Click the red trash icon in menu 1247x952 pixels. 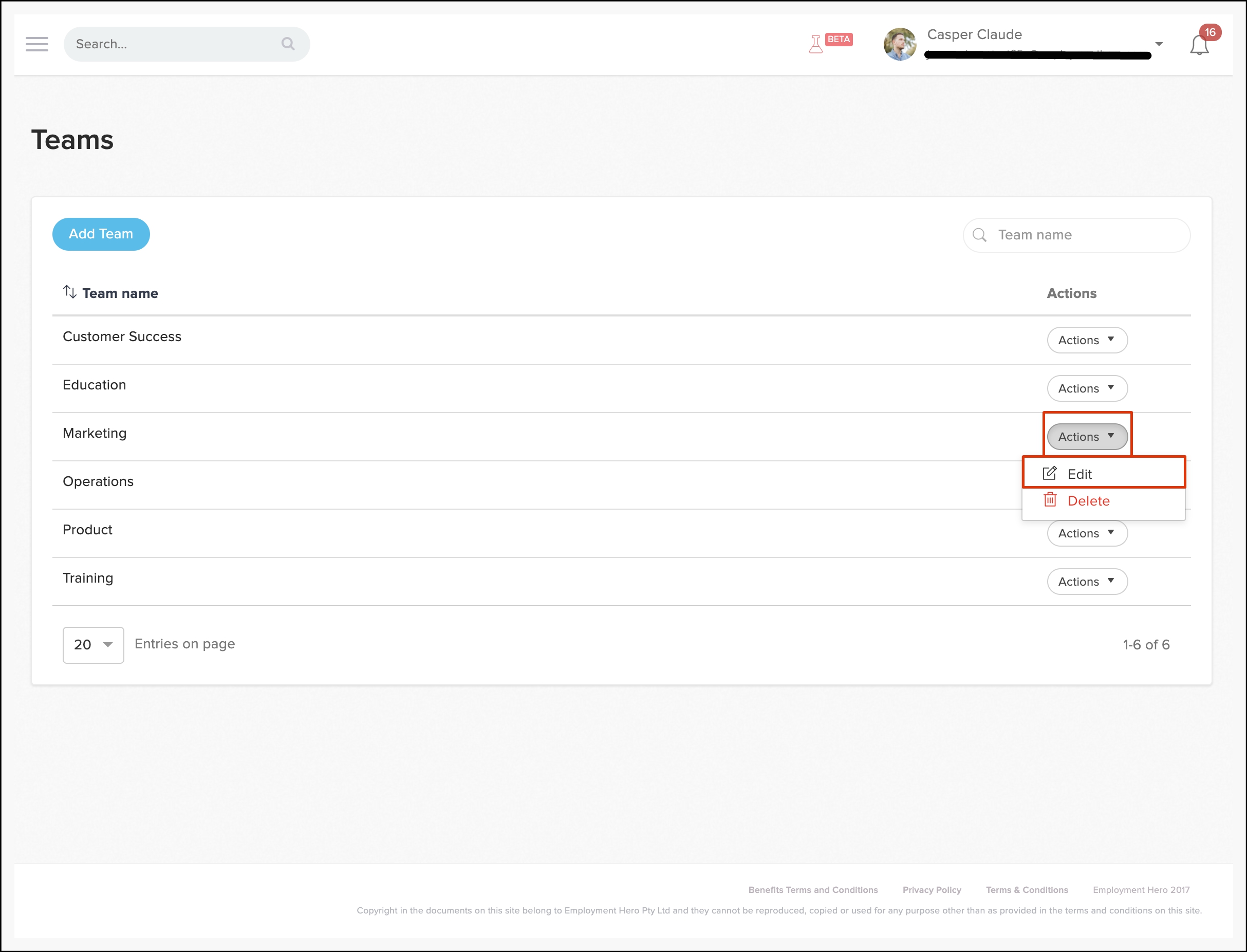pos(1050,500)
